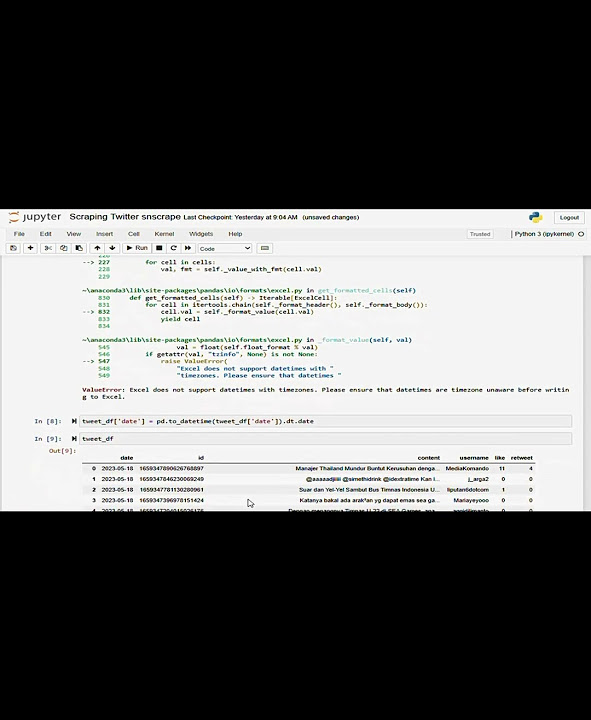
Task: Click the Out[9] output prompt
Action: (62, 451)
